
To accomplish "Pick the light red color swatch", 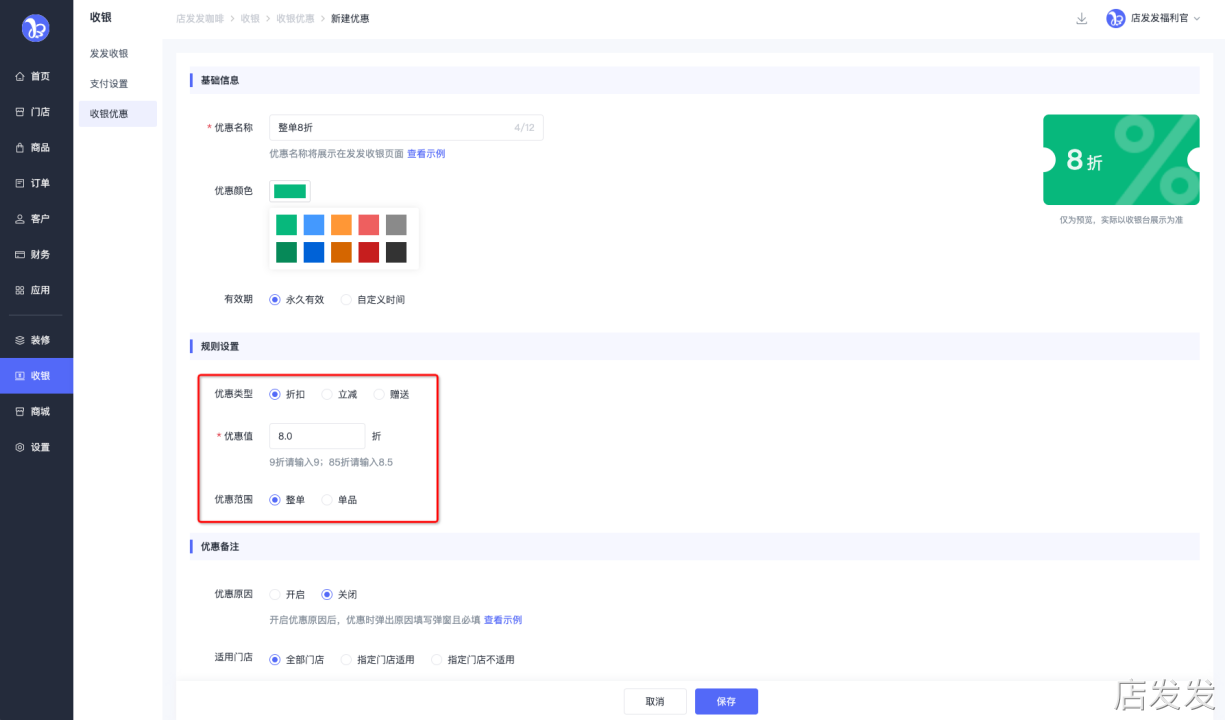I will coord(369,225).
